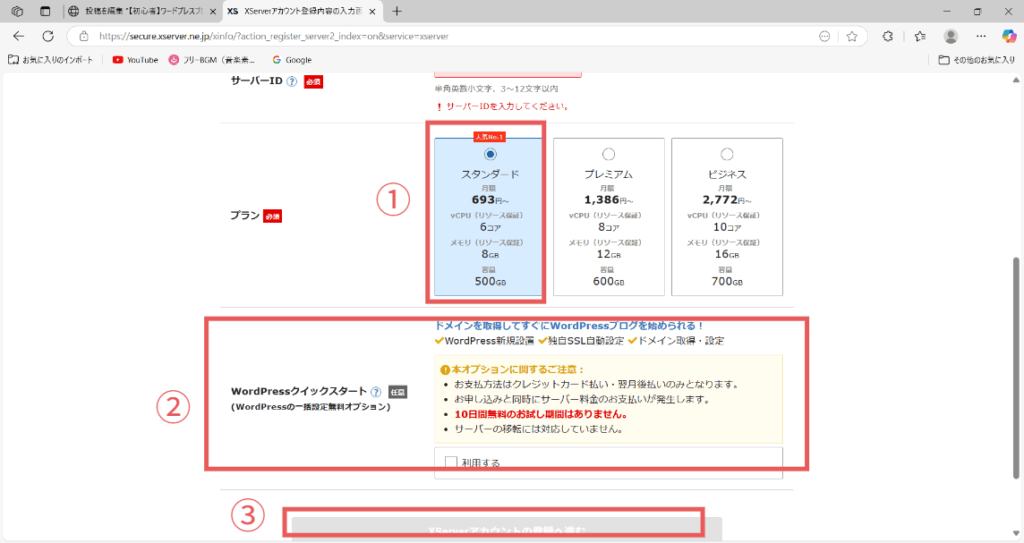1024x543 pixels.
Task: Close the WordPress post editing tab
Action: (213, 12)
